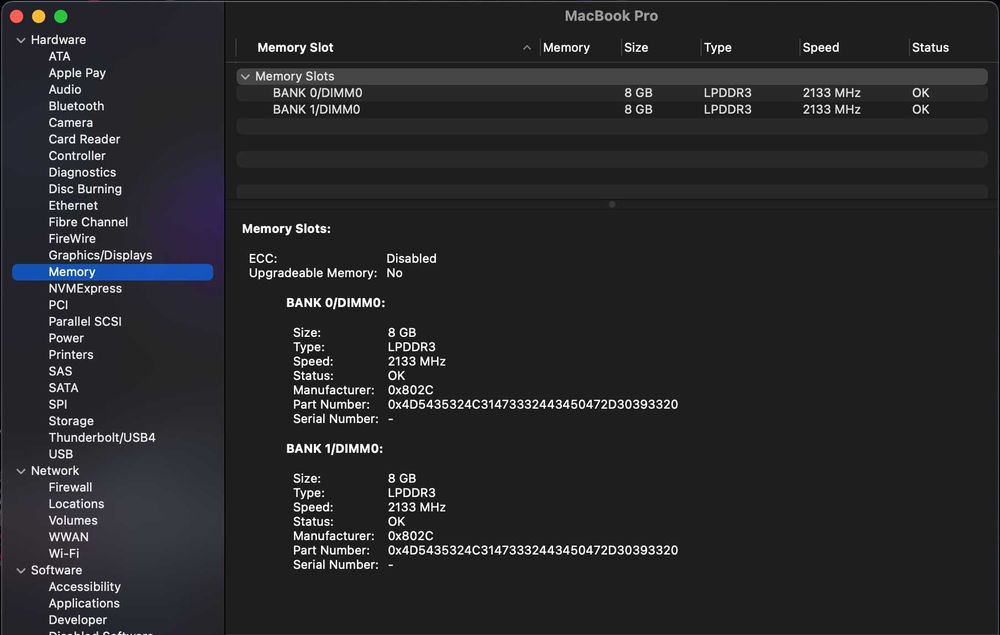This screenshot has height=635, width=1000.
Task: Collapse the Network section chevron
Action: (x=21, y=471)
